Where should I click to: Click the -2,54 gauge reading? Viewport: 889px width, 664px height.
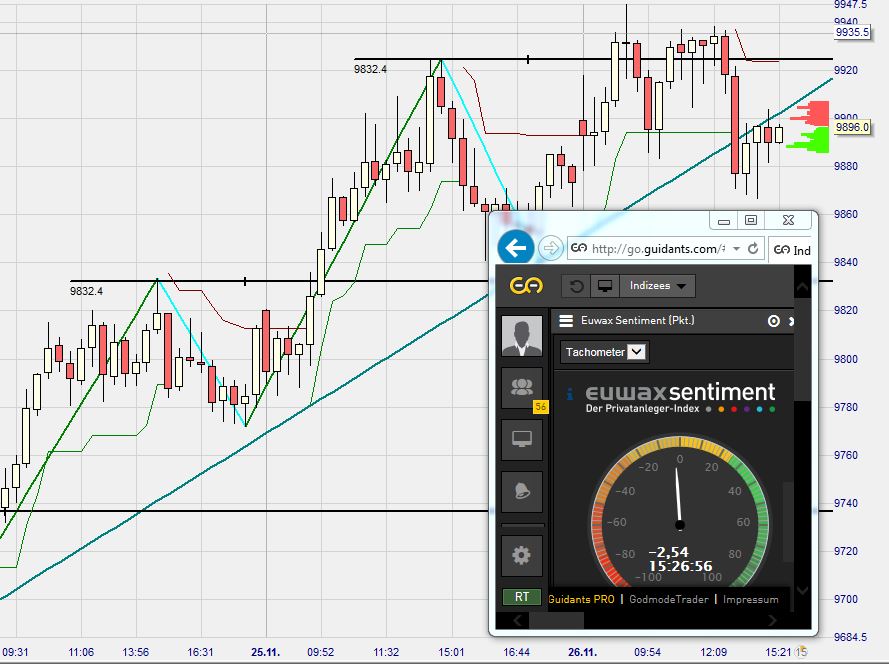point(668,552)
